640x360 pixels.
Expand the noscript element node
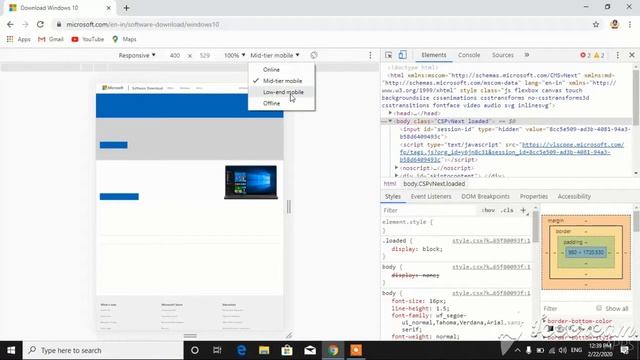pos(396,168)
